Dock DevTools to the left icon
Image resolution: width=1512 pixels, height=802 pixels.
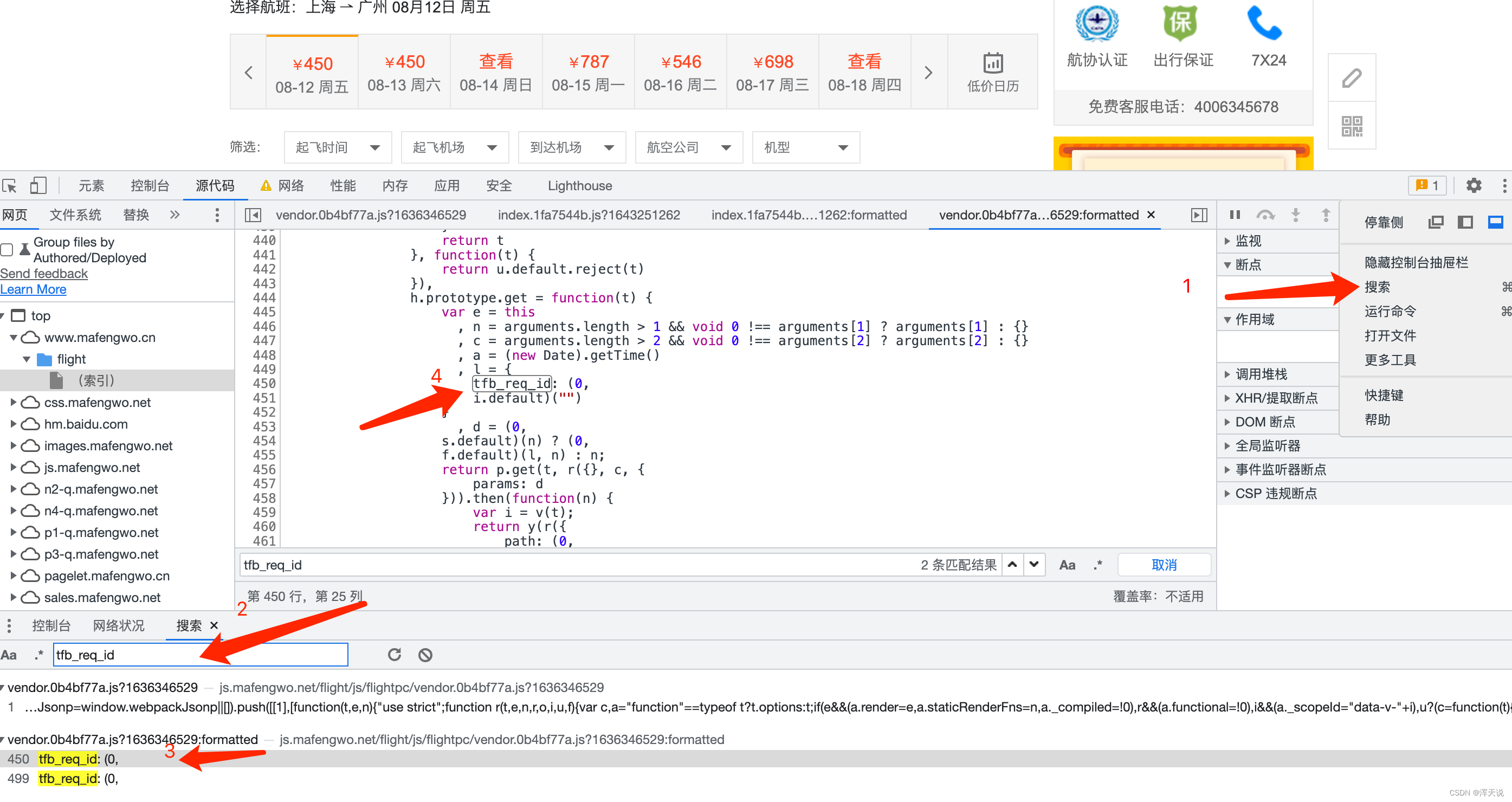tap(1465, 222)
